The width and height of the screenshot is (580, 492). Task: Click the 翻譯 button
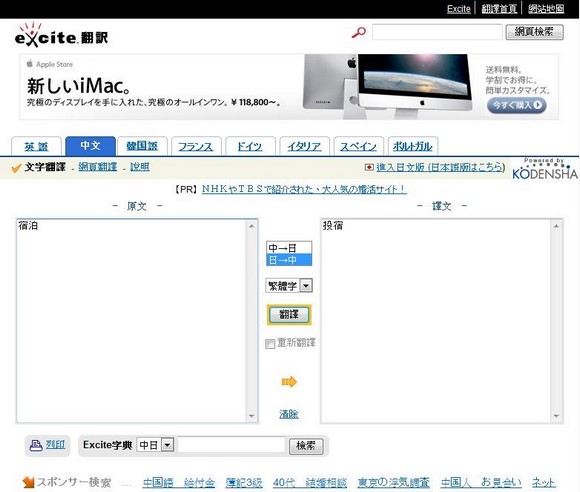click(x=289, y=315)
